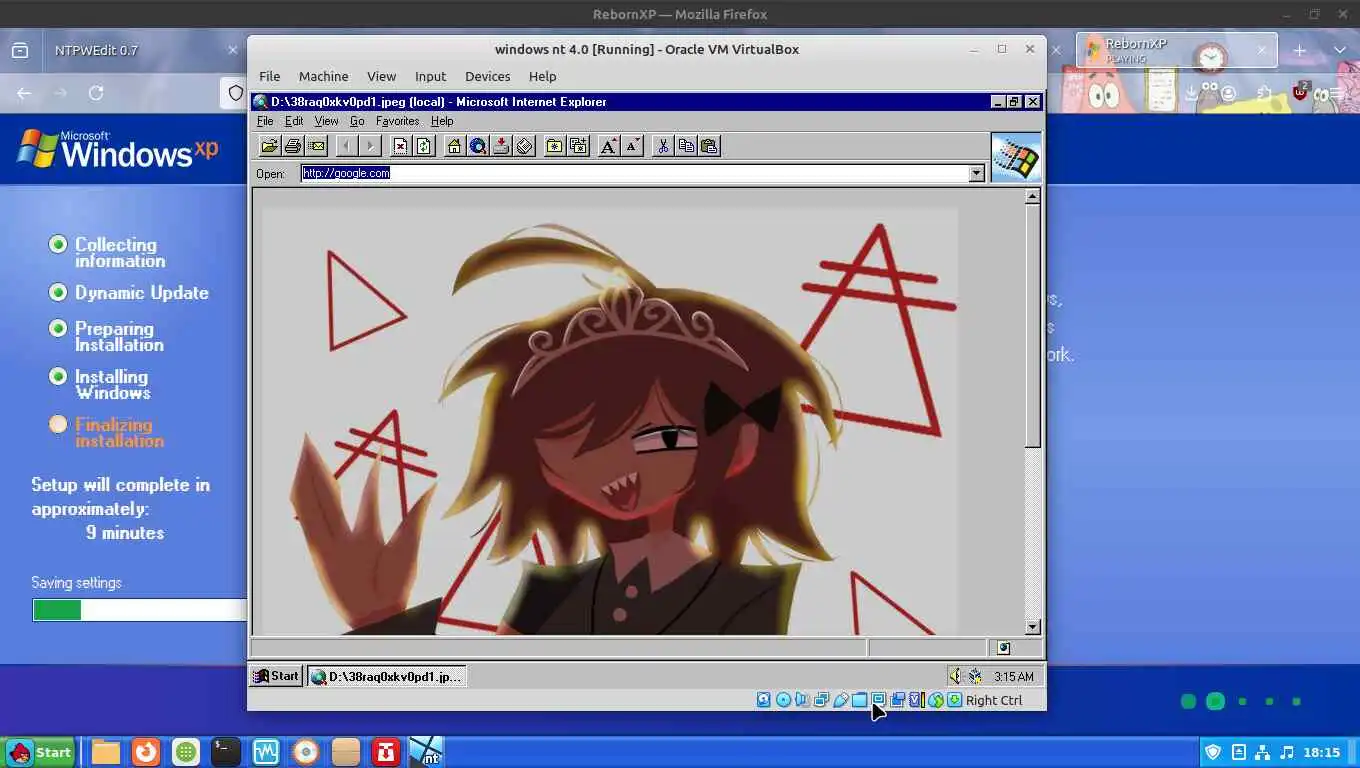Screen dimensions: 1360x768
Task: Expand the IE address bar dropdown arrow
Action: [x=976, y=173]
